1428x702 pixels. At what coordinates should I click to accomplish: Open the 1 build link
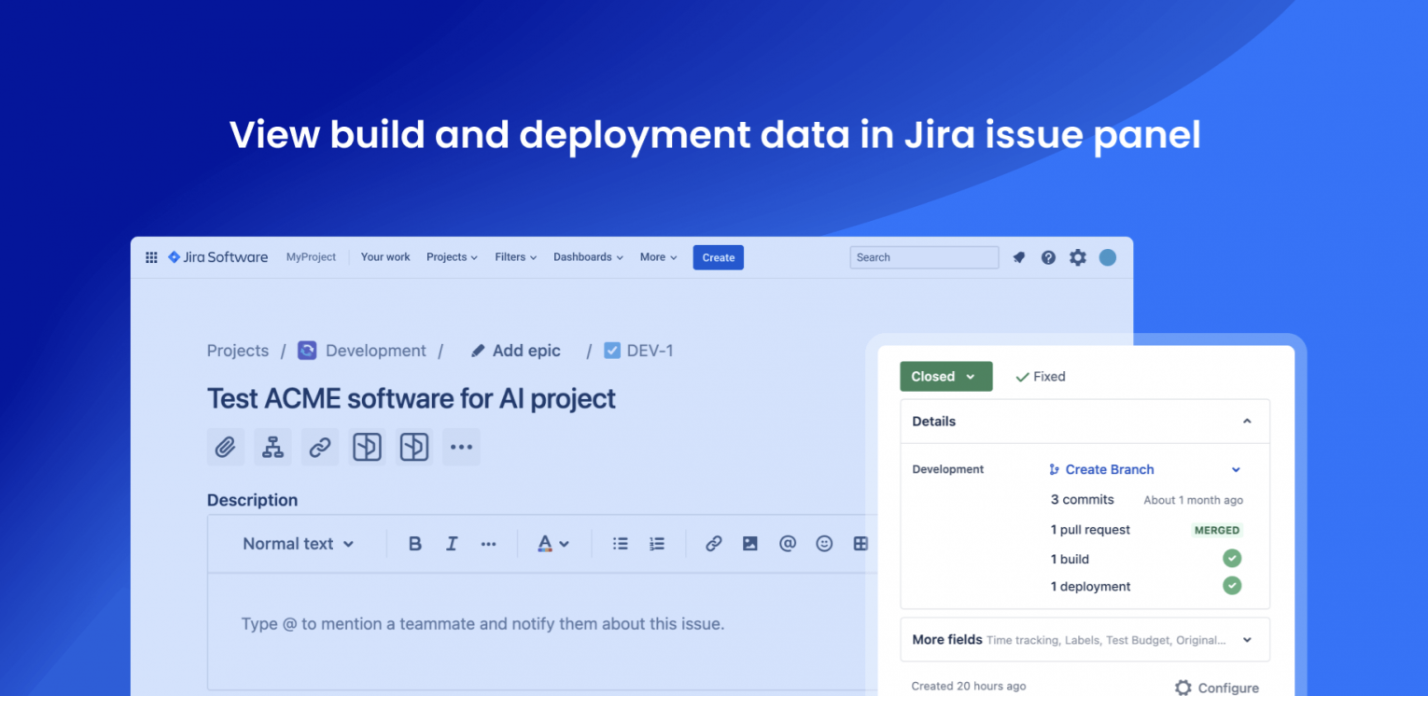click(x=1069, y=559)
